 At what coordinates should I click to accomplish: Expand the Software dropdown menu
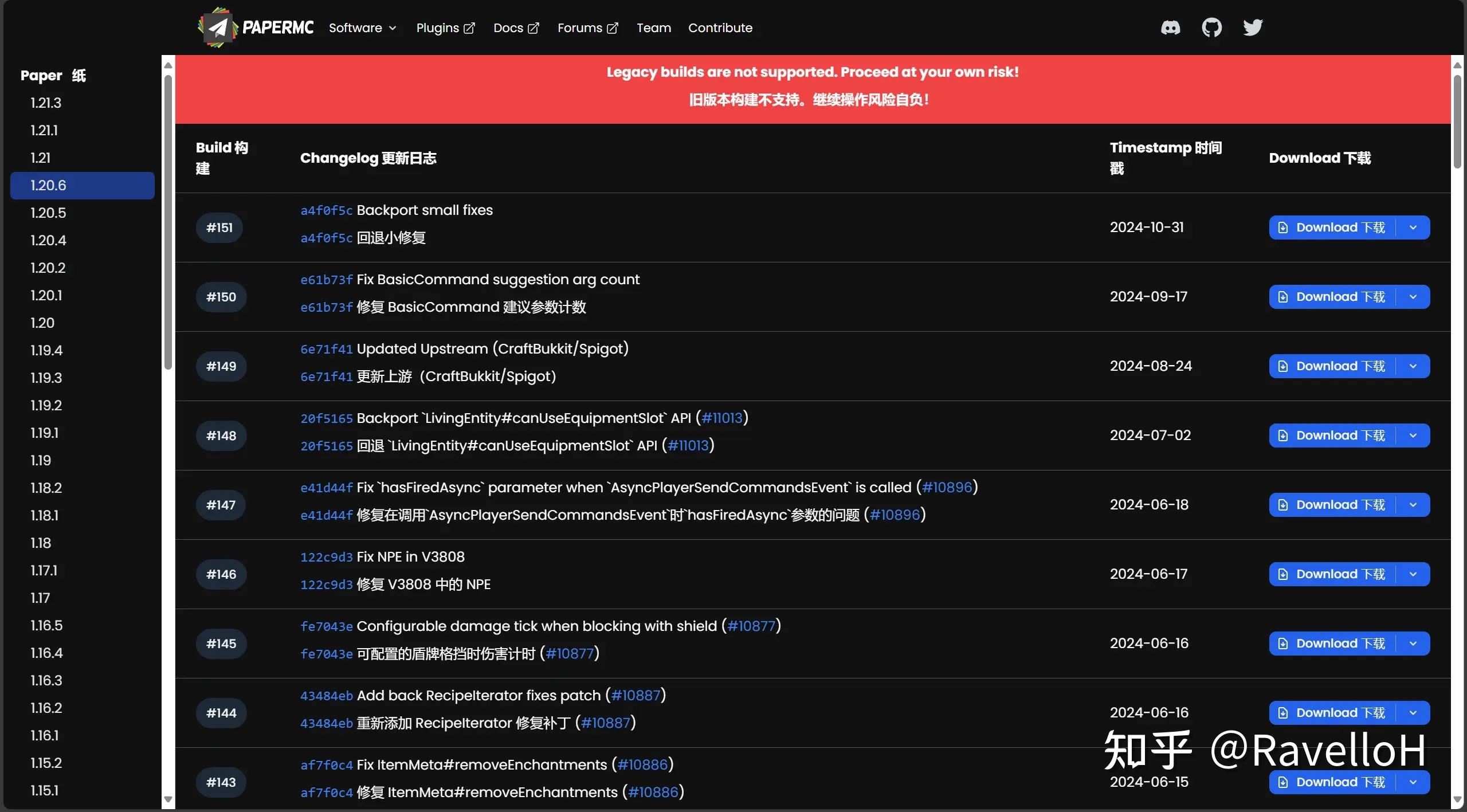click(x=362, y=28)
